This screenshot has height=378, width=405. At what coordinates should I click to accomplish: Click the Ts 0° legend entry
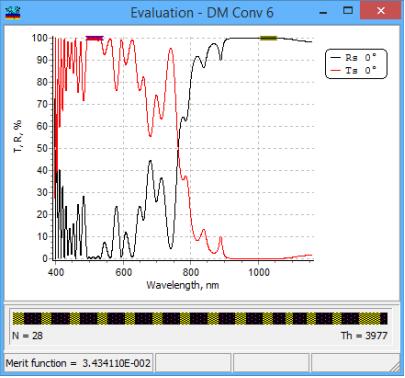[355, 70]
